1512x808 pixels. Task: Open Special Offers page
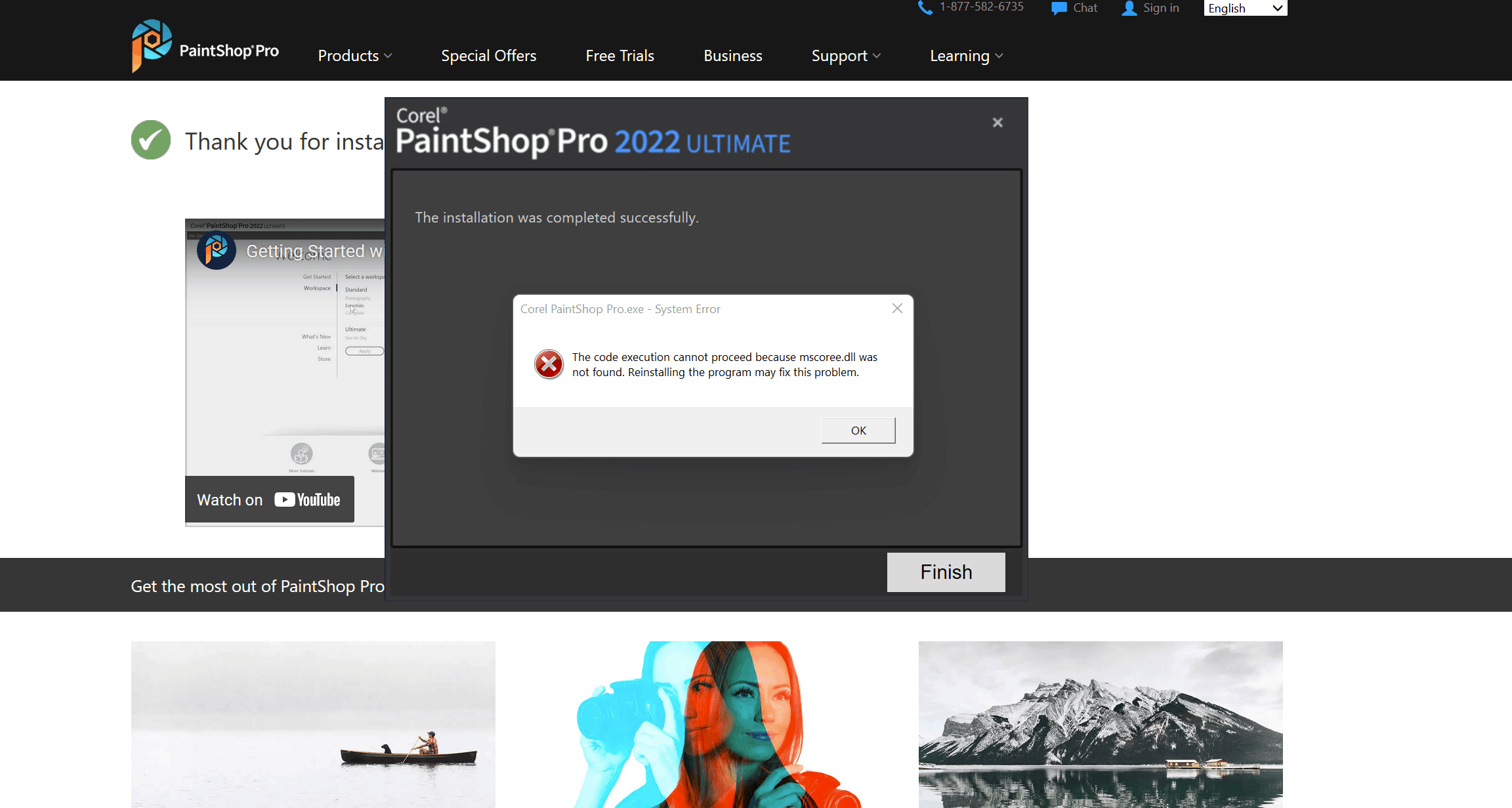(488, 56)
